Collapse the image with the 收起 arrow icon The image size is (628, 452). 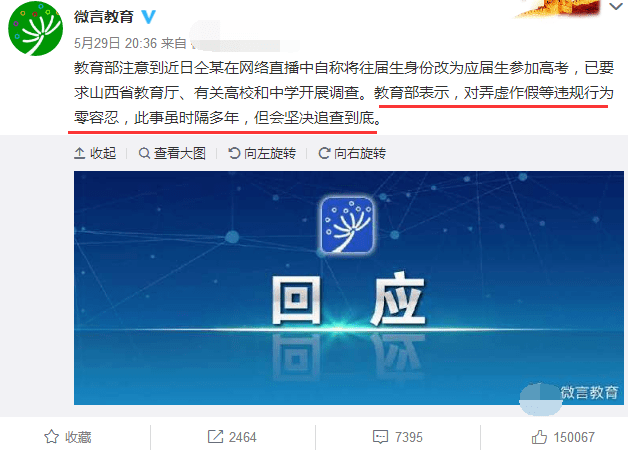point(79,153)
